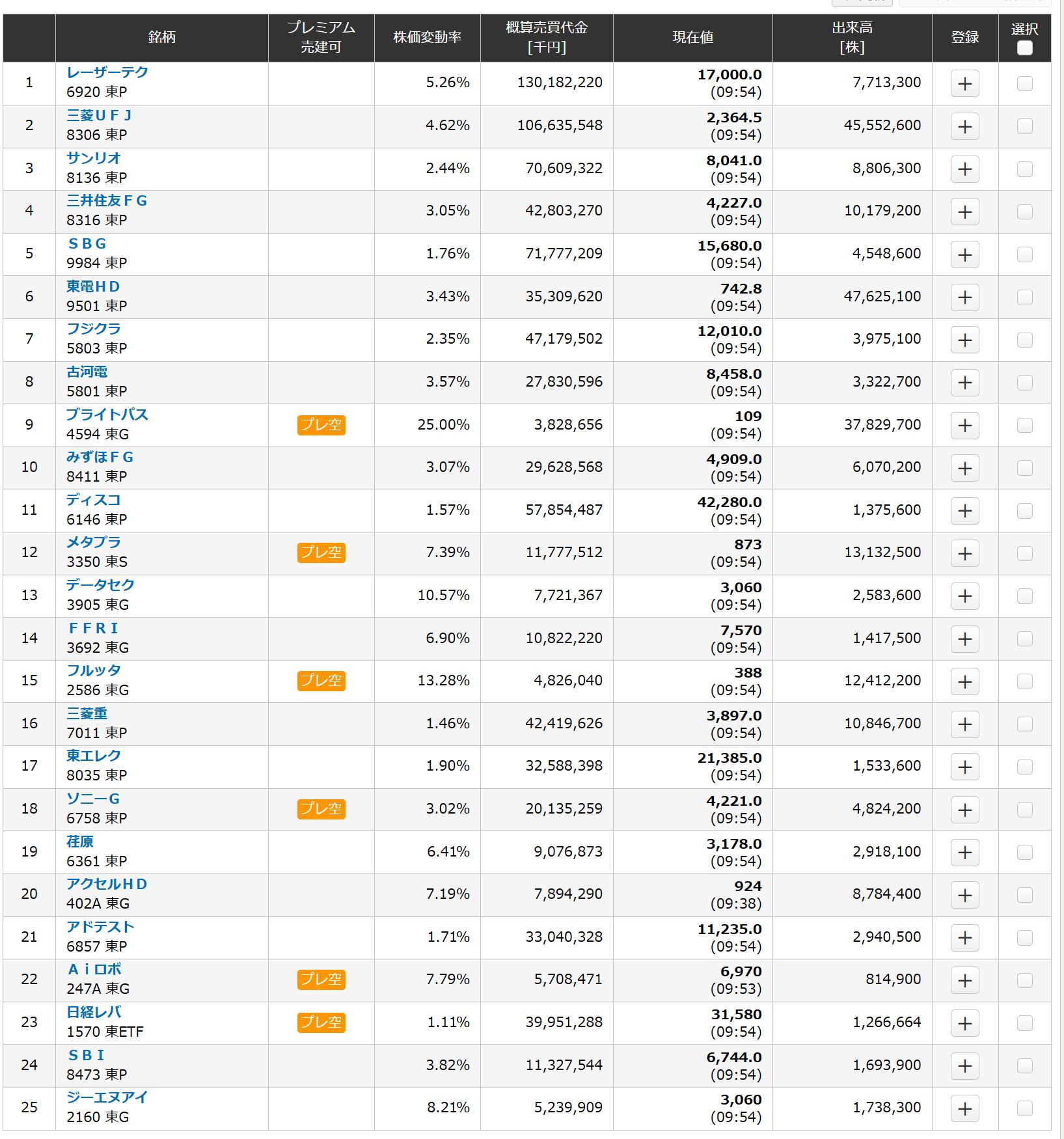
Task: Click the プレ空 badge for Aiロボ
Action: coord(321,980)
